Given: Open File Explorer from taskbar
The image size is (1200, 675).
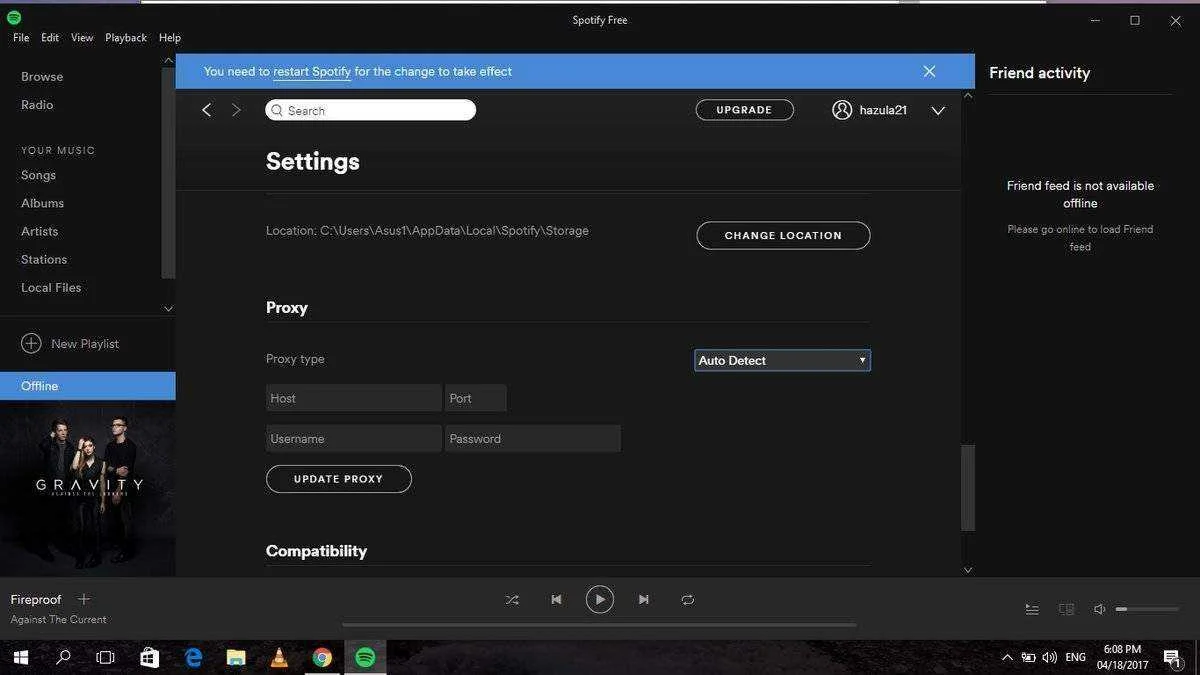Looking at the screenshot, I should pyautogui.click(x=236, y=657).
